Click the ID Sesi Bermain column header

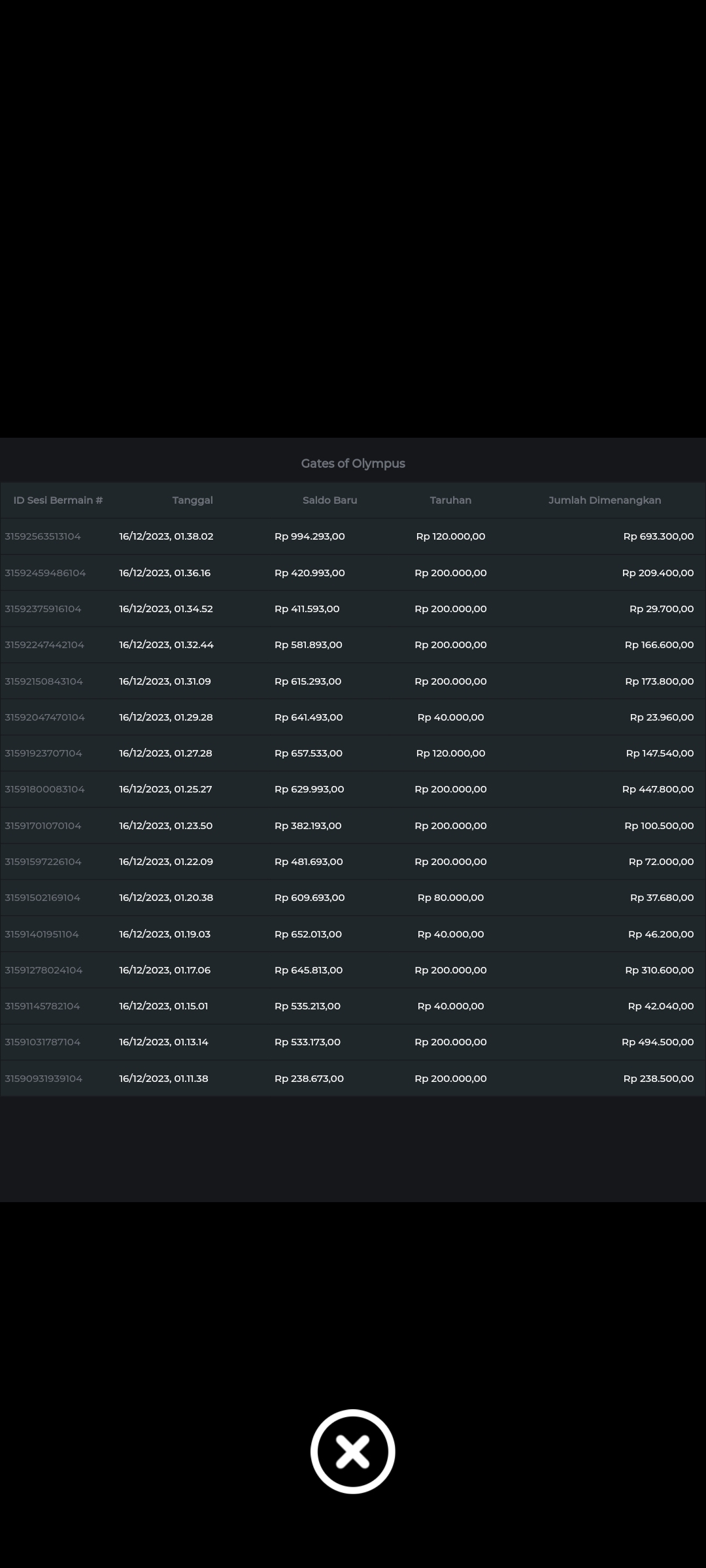[58, 500]
